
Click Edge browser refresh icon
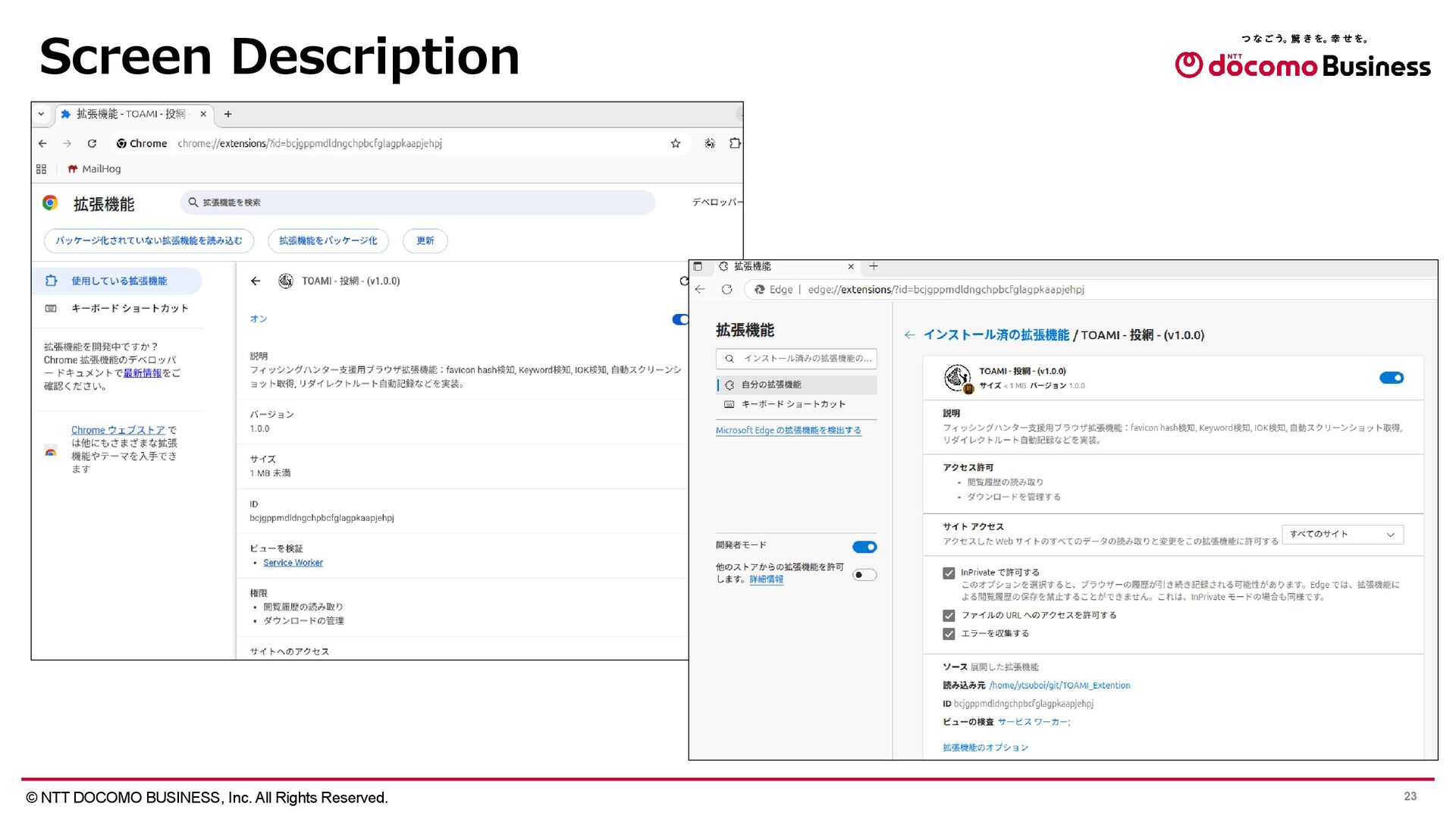726,290
